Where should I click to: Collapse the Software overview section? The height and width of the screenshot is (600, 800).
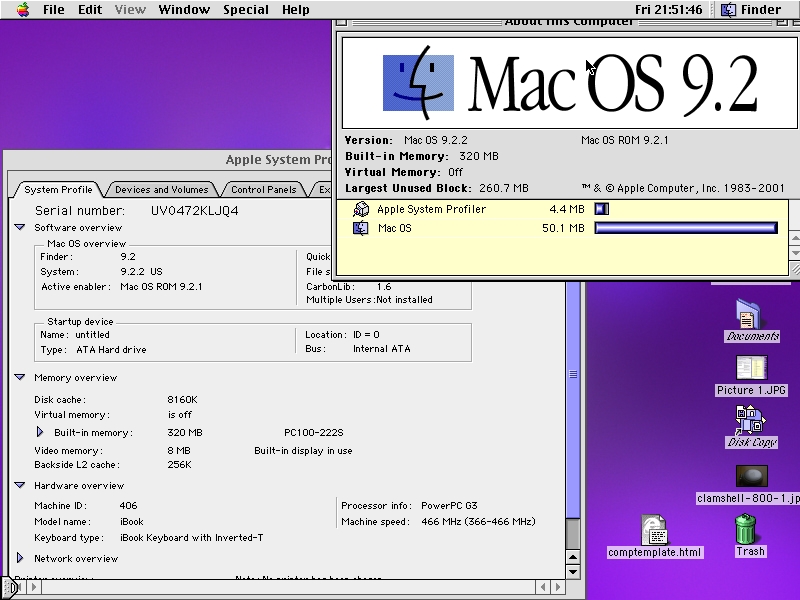coord(20,228)
